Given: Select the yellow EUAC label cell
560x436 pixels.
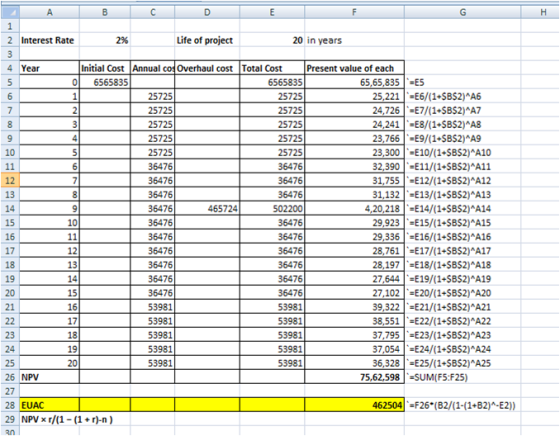Looking at the screenshot, I should click(x=49, y=405).
